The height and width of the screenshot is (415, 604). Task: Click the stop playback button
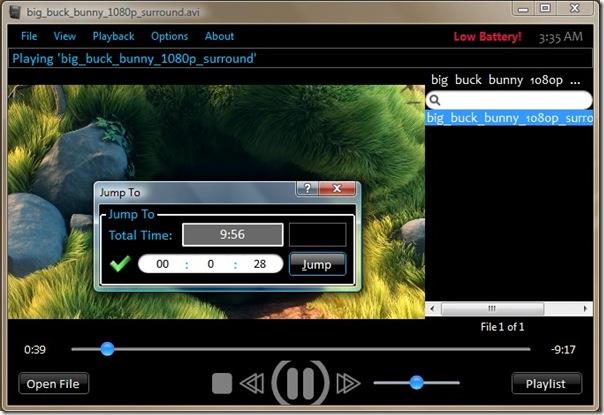pos(222,384)
